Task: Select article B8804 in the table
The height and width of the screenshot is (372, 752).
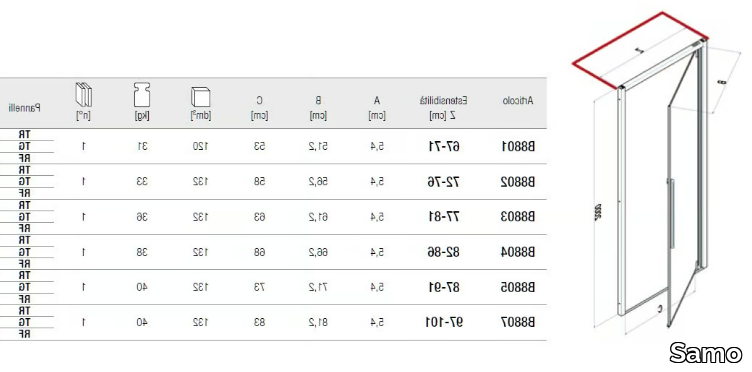Action: pyautogui.click(x=518, y=252)
